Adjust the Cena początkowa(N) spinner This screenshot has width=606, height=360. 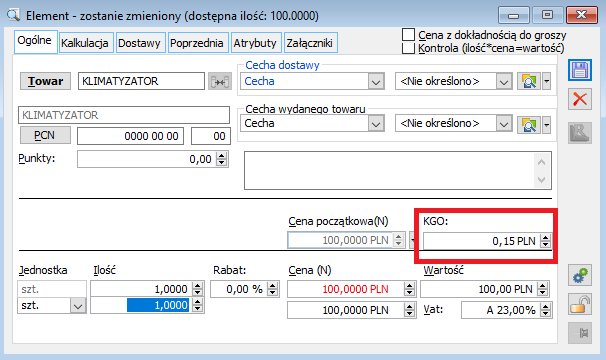click(x=398, y=240)
